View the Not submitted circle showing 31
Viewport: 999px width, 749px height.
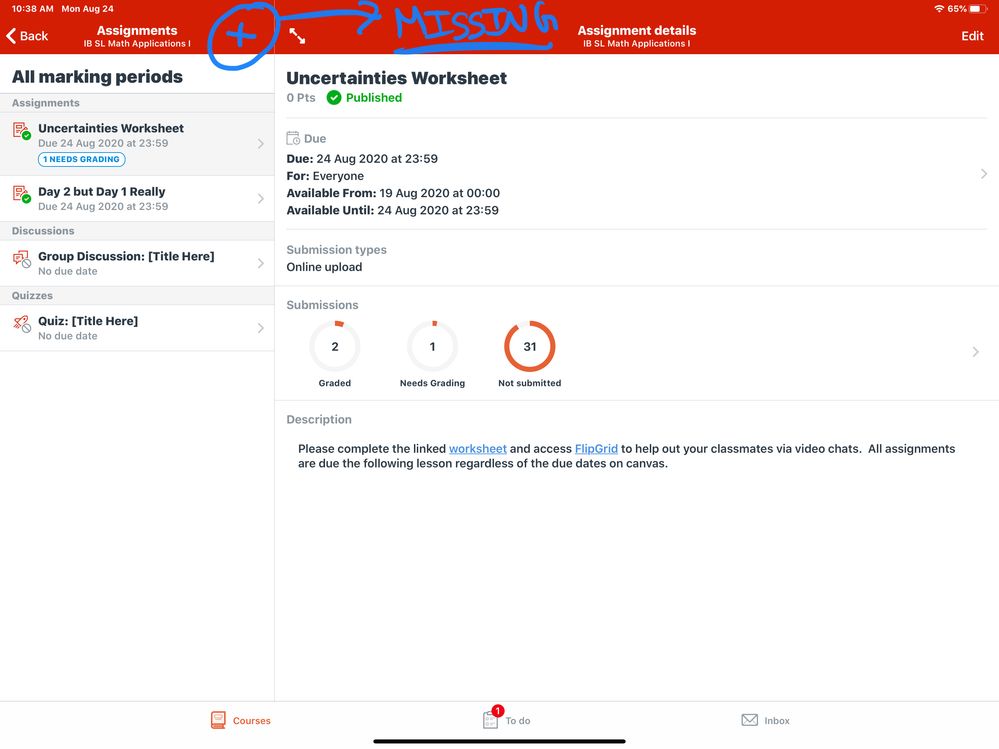pos(530,347)
